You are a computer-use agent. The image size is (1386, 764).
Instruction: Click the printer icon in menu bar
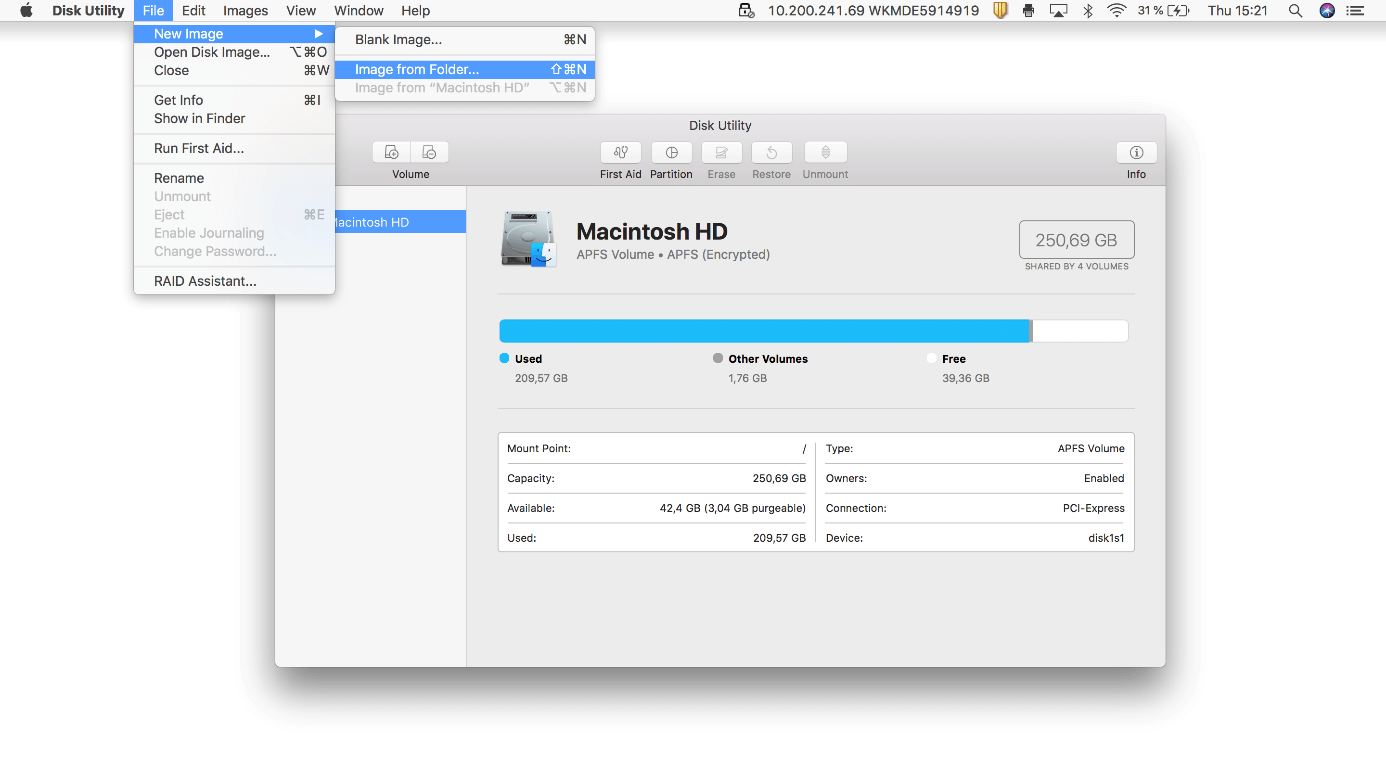click(x=1029, y=11)
